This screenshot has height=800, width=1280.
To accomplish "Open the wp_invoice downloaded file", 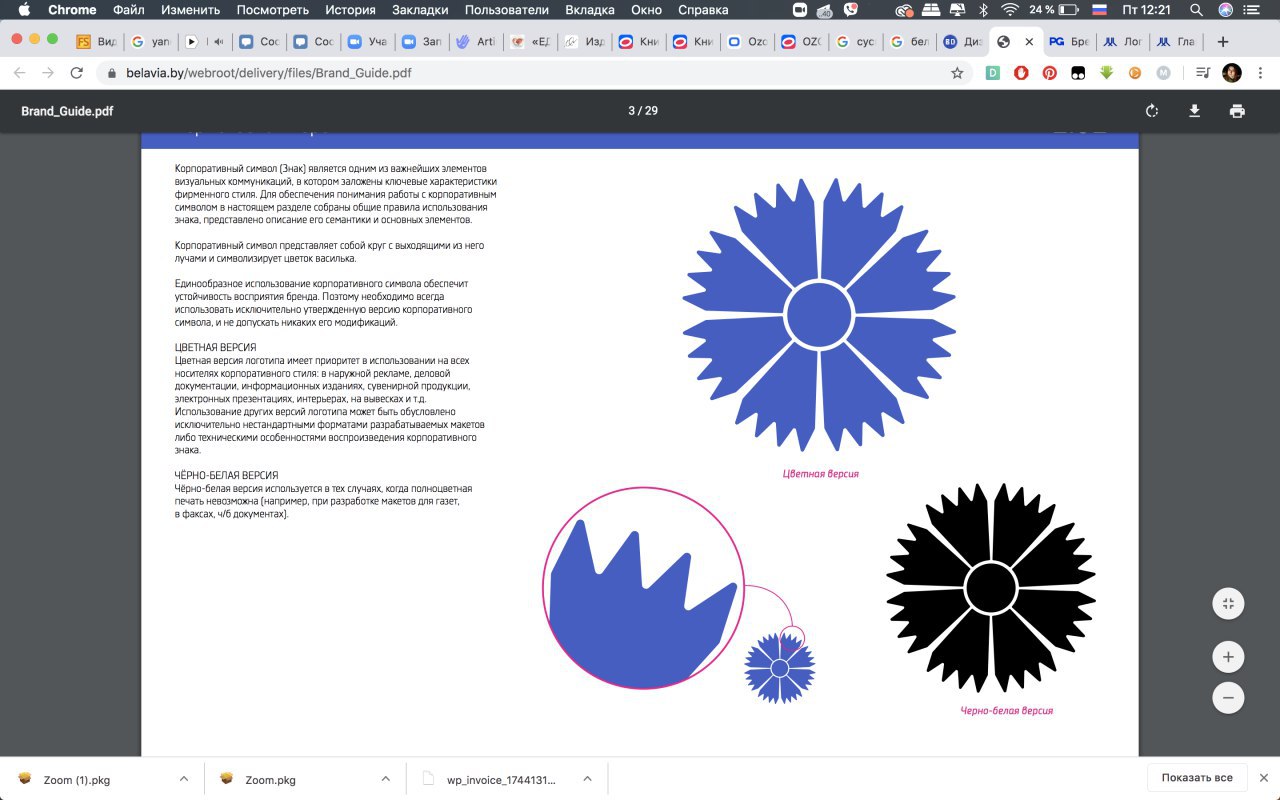I will pyautogui.click(x=501, y=780).
